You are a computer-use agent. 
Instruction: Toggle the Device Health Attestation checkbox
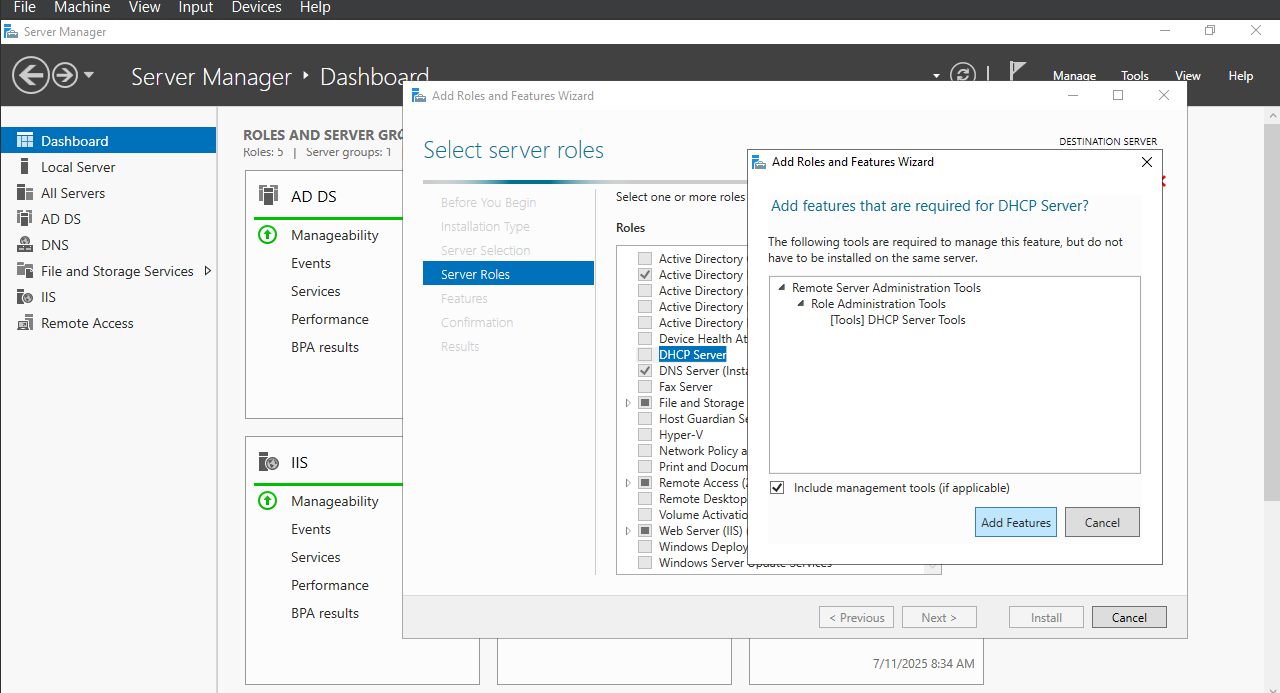point(645,339)
